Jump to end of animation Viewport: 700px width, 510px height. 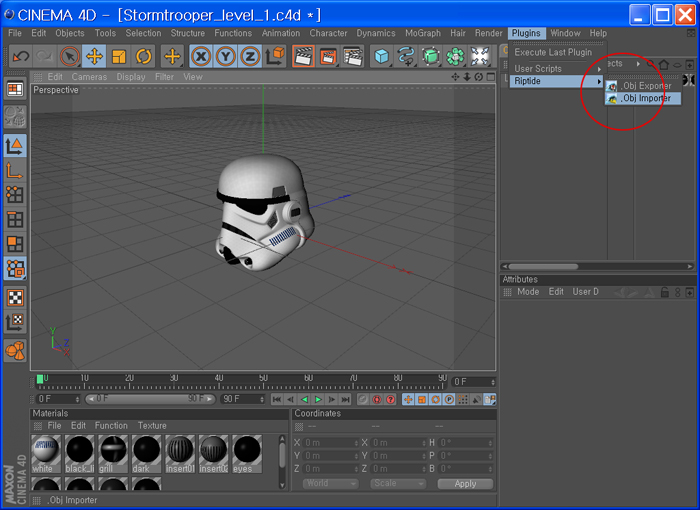345,399
